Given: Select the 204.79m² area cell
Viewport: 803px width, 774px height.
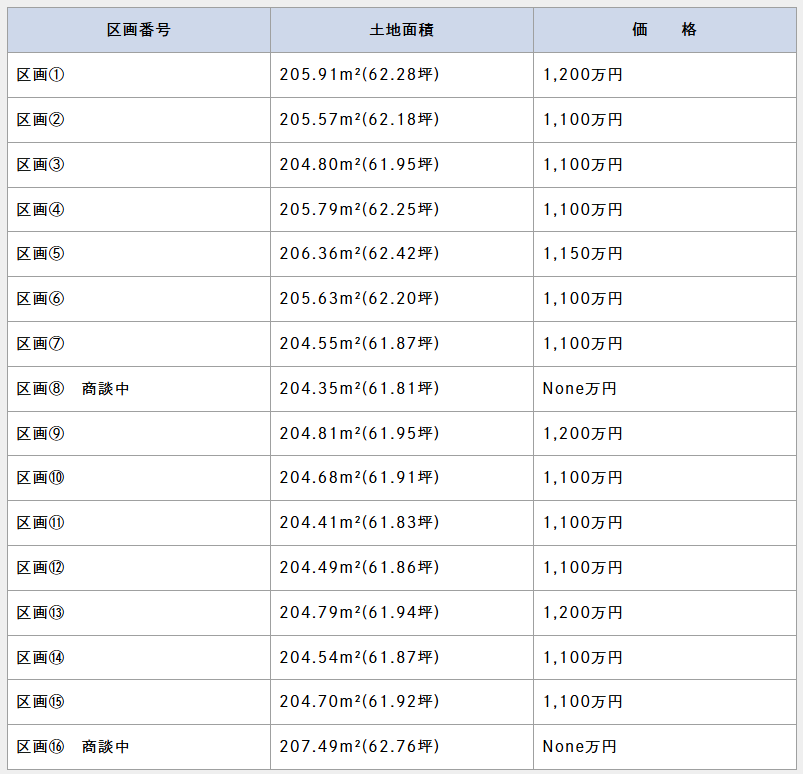Looking at the screenshot, I should click(360, 613).
